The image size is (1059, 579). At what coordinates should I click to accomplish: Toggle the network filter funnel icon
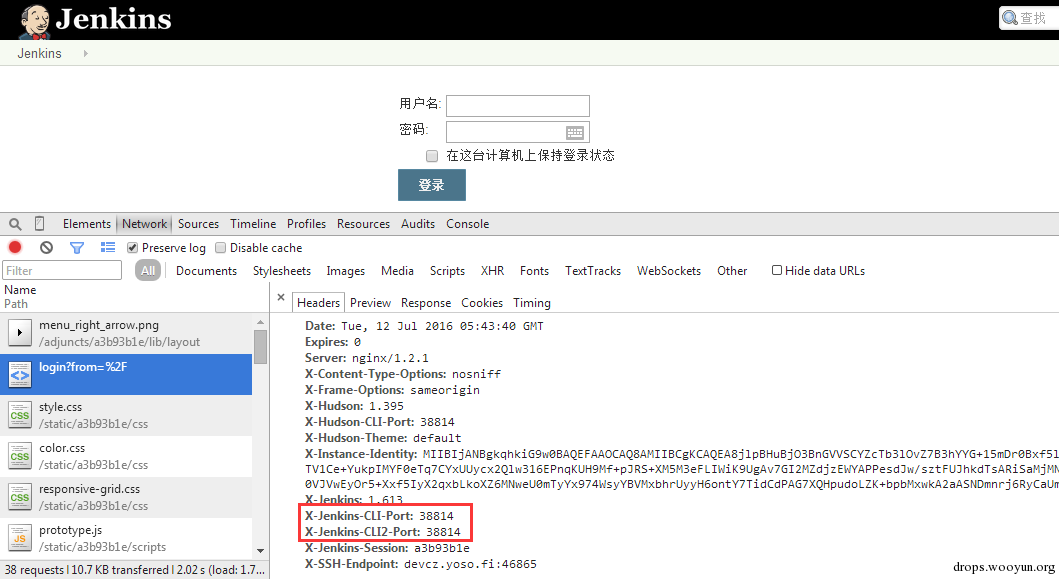pyautogui.click(x=77, y=248)
